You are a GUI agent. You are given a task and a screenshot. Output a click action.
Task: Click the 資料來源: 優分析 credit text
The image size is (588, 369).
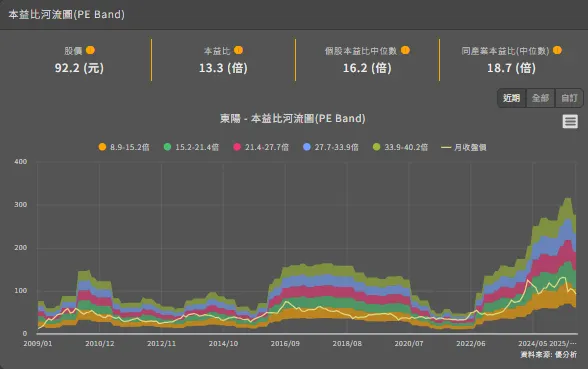tap(549, 355)
